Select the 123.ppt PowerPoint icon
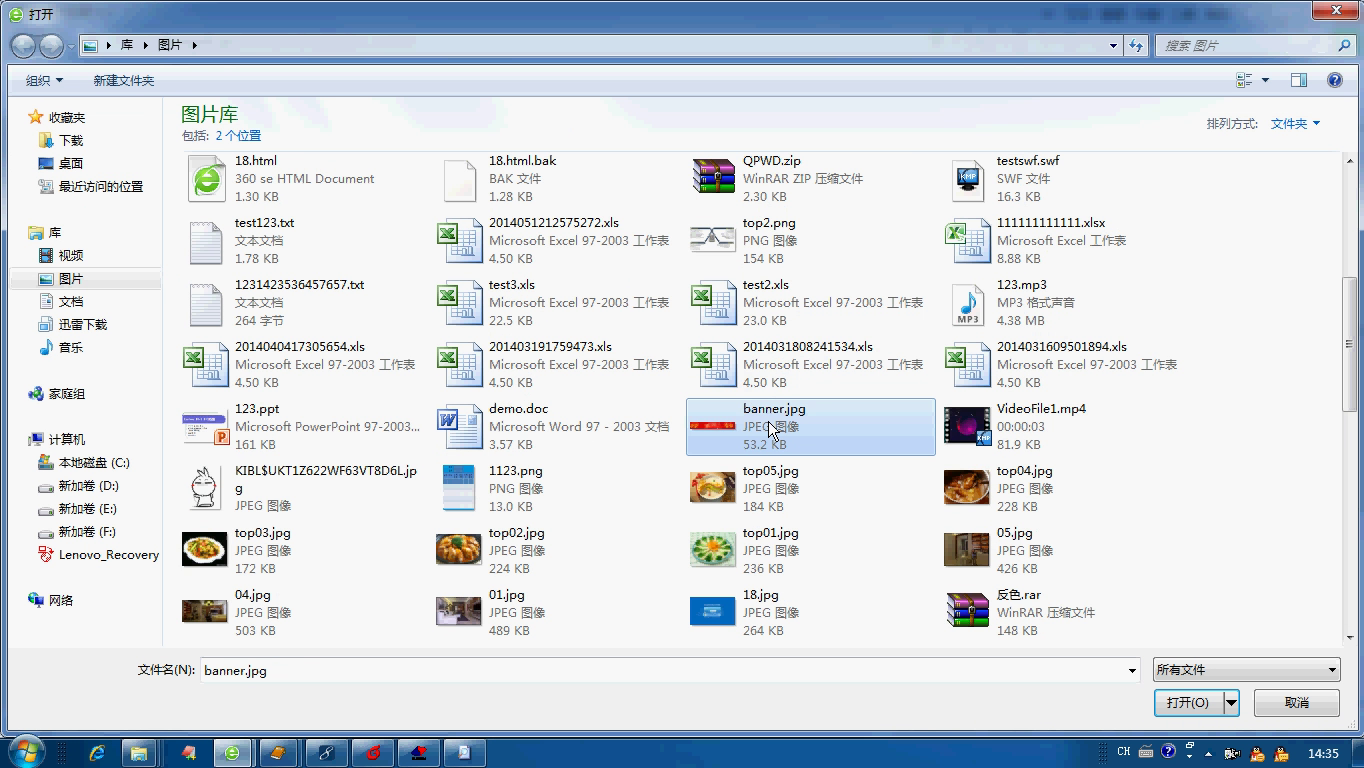 click(207, 428)
